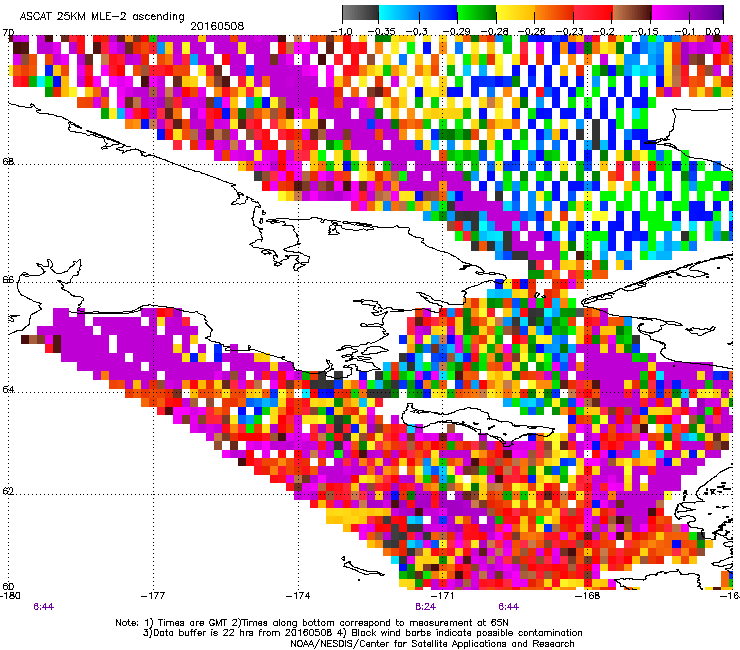740x650 pixels.
Task: Click the 8:24 swath time label
Action: [x=425, y=607]
